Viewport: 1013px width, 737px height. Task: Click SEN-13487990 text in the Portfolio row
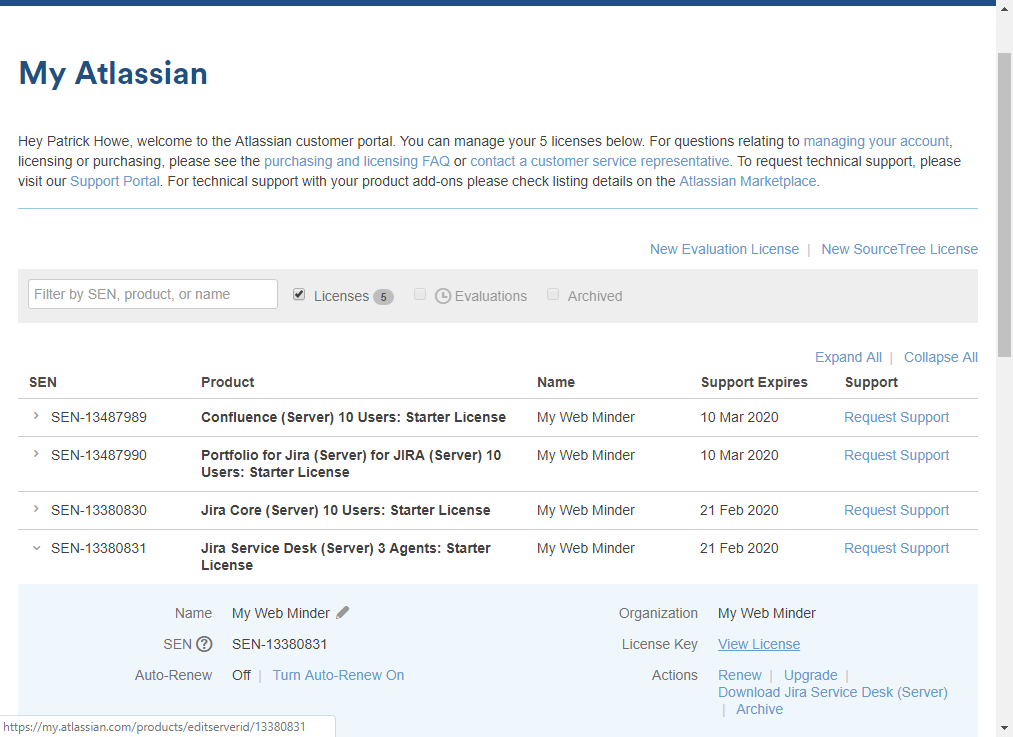[x=99, y=455]
